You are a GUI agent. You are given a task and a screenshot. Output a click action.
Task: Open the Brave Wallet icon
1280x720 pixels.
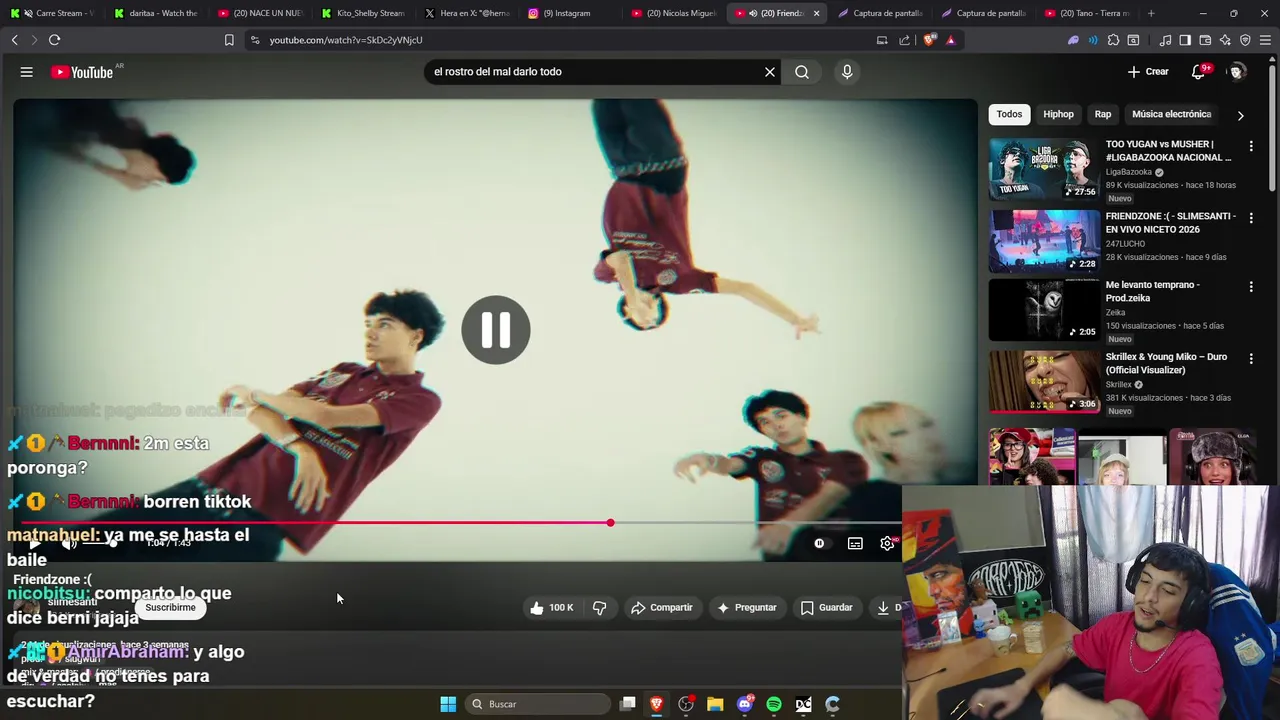(x=1205, y=40)
